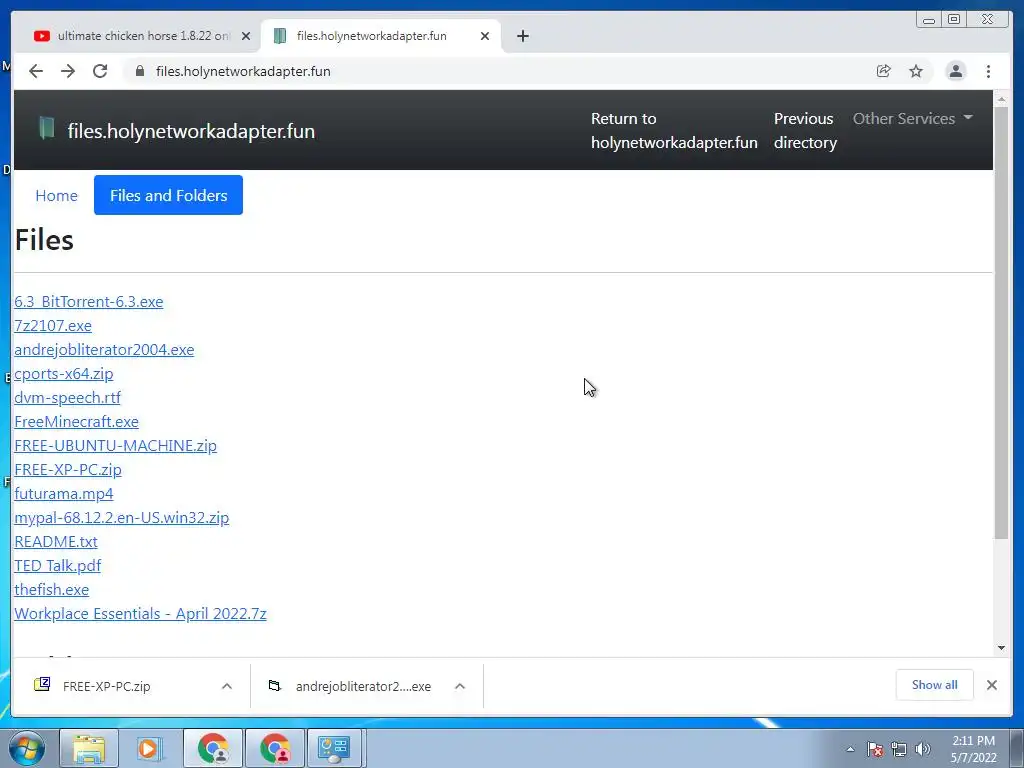Go back to the previous page
Image resolution: width=1024 pixels, height=768 pixels.
tap(36, 71)
